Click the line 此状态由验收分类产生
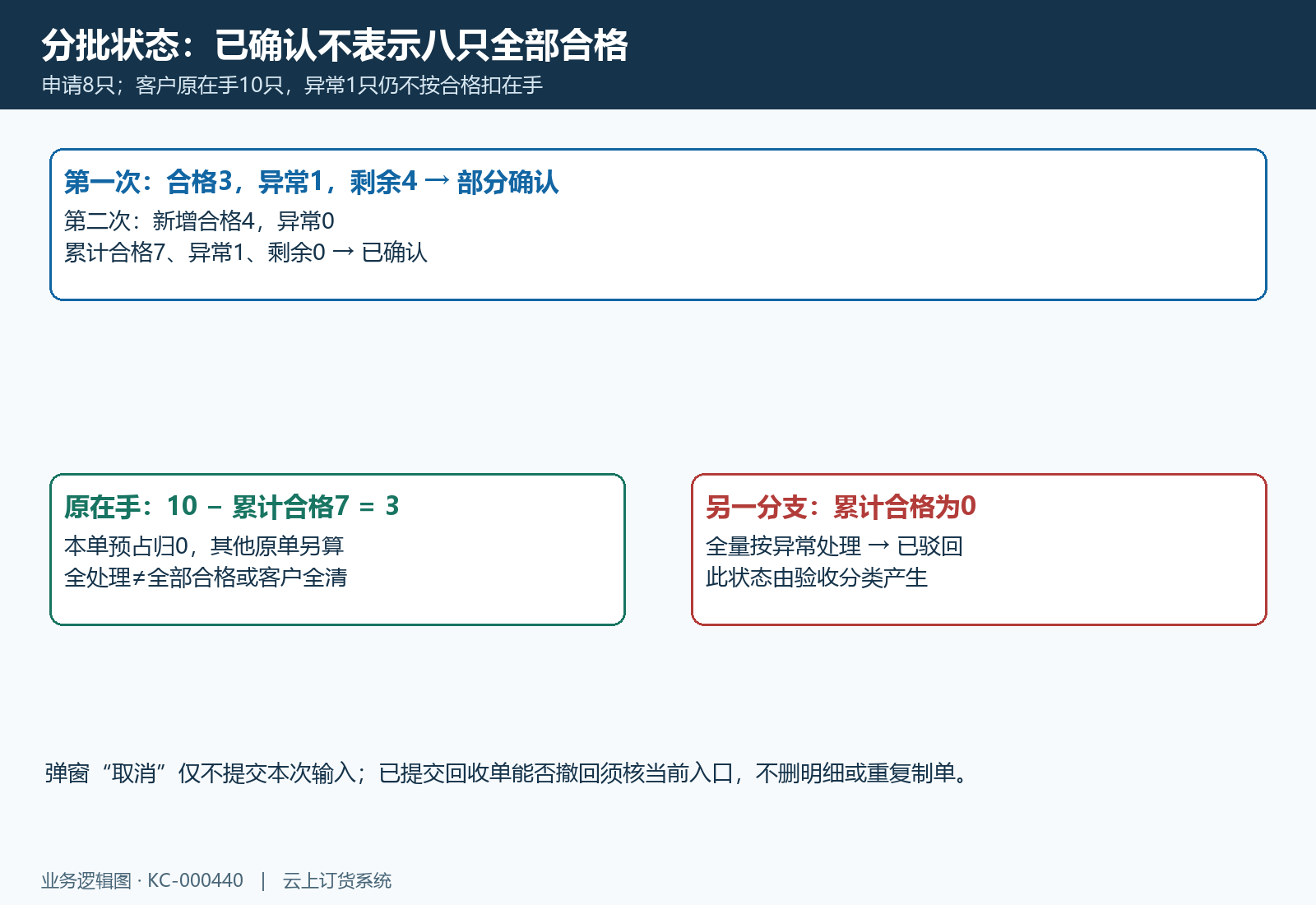Image resolution: width=1316 pixels, height=905 pixels. tap(817, 578)
